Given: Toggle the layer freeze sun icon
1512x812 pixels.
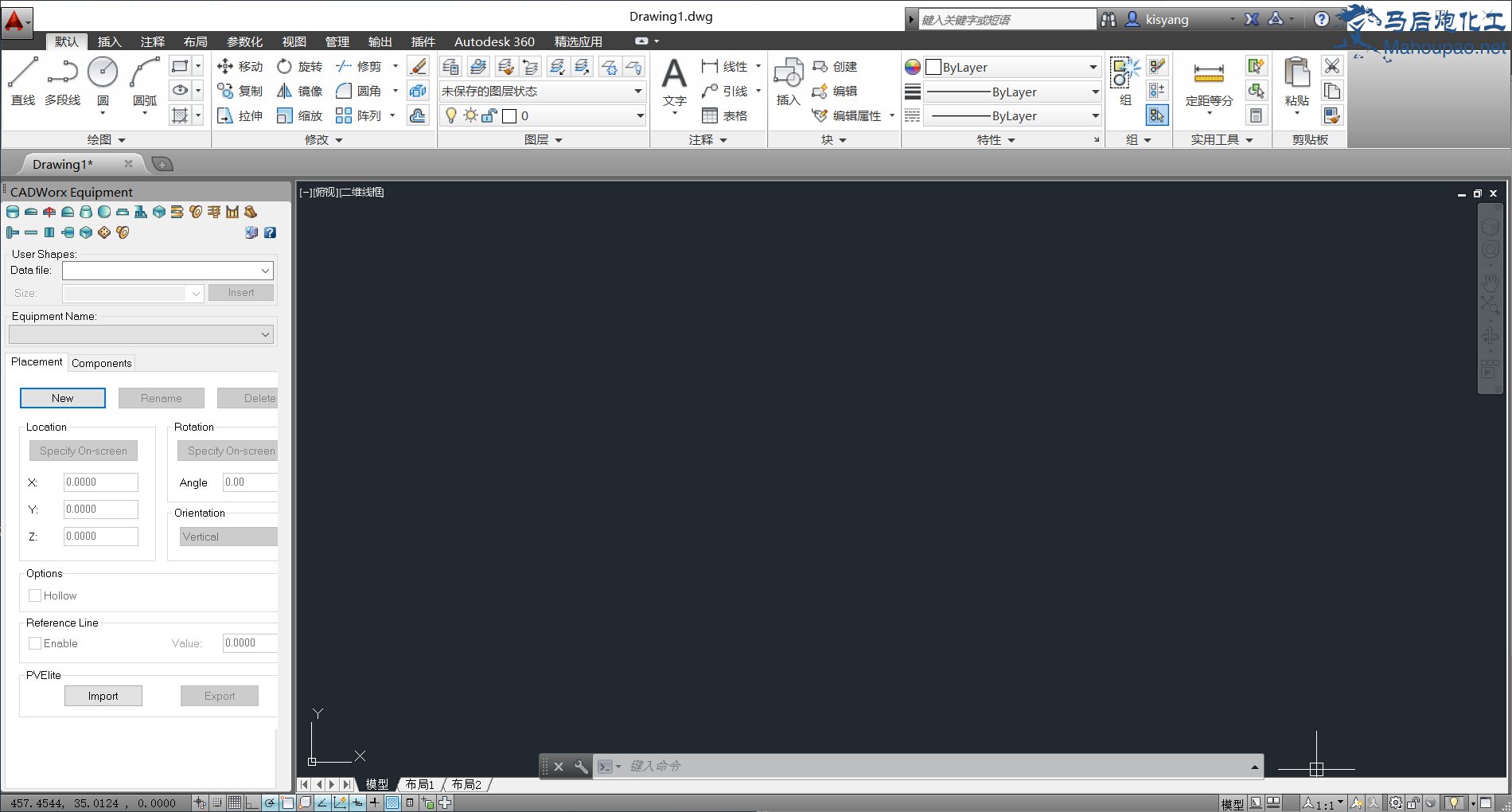Looking at the screenshot, I should coord(471,115).
